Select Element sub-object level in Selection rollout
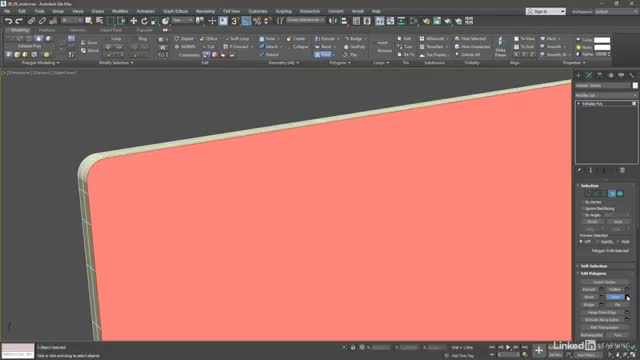Viewport: 640px width, 360px height. coord(620,194)
